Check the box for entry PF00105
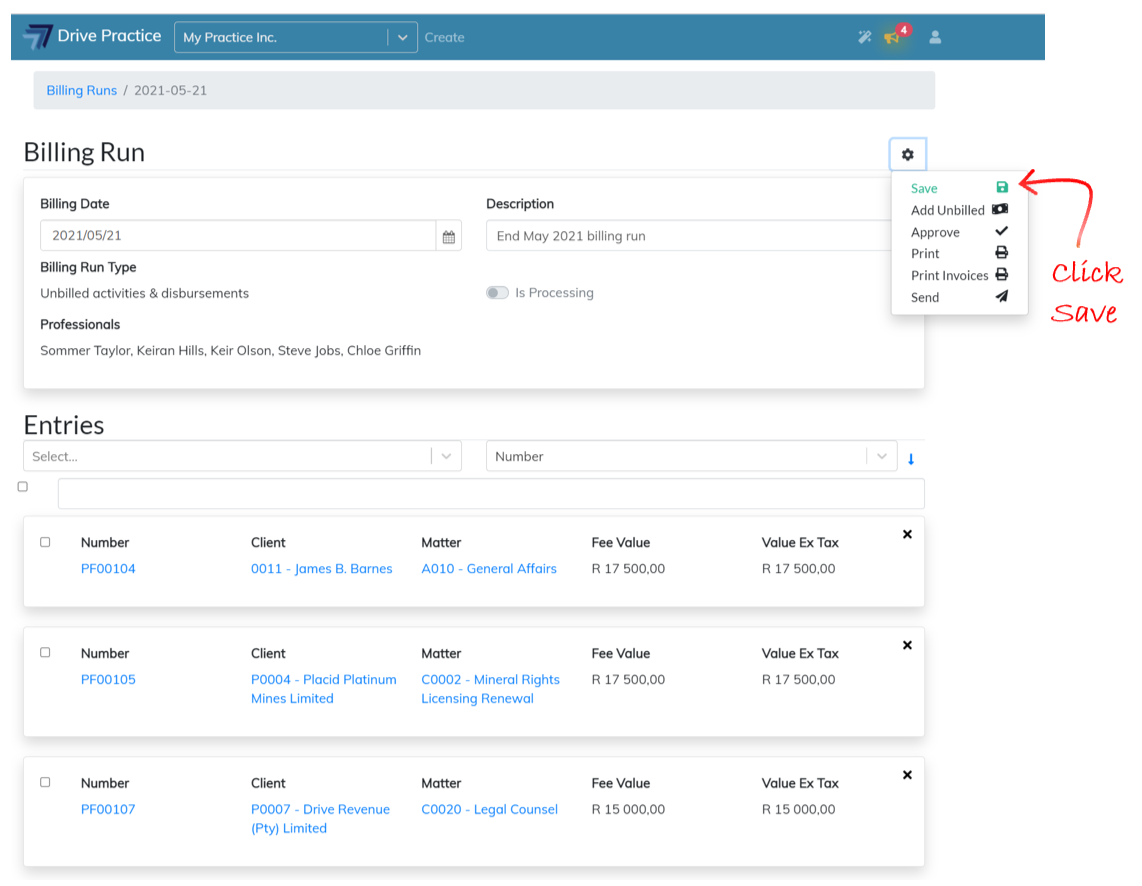The height and width of the screenshot is (886, 1142). point(45,653)
